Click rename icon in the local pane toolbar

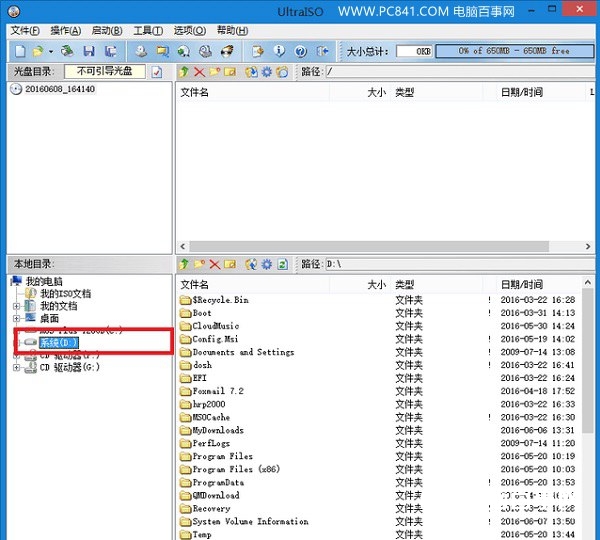point(230,264)
